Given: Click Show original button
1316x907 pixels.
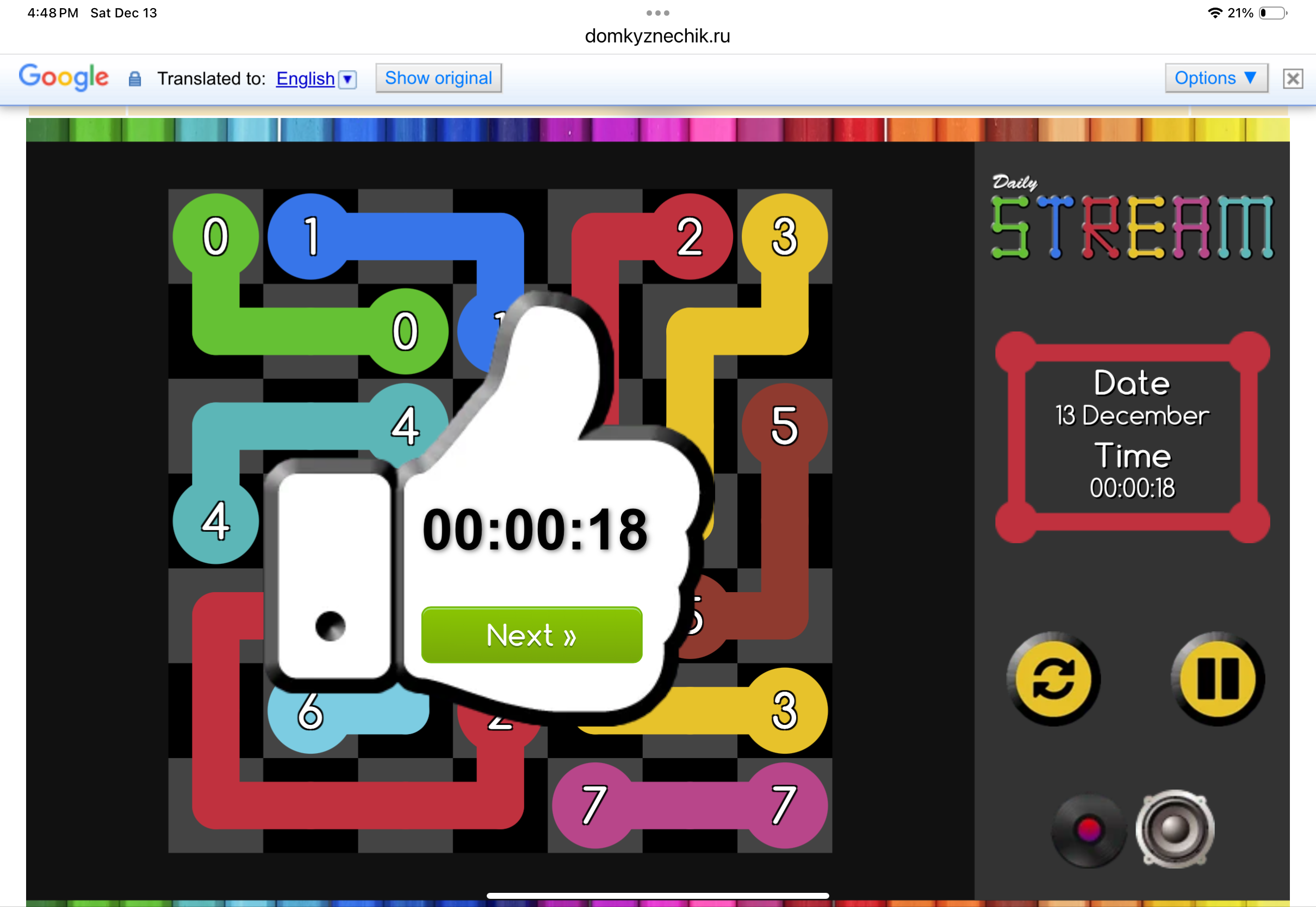Looking at the screenshot, I should click(438, 78).
